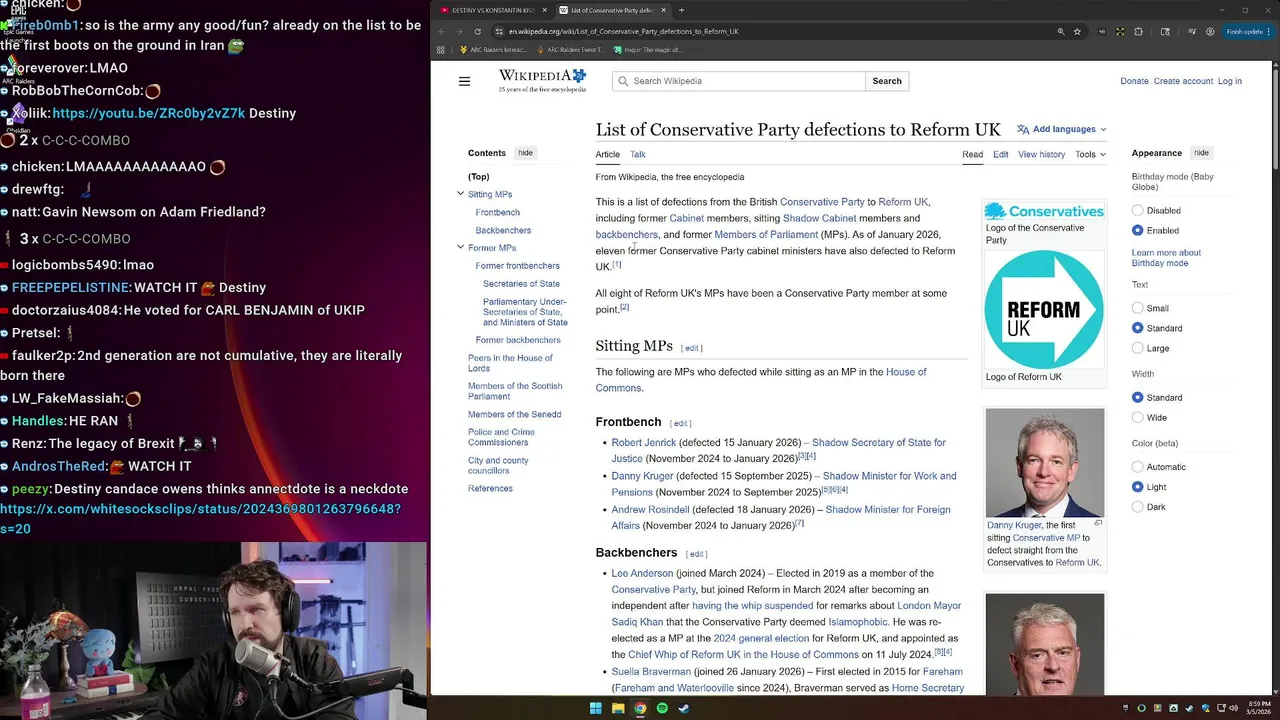
Task: Click the browser forward arrow
Action: (459, 31)
